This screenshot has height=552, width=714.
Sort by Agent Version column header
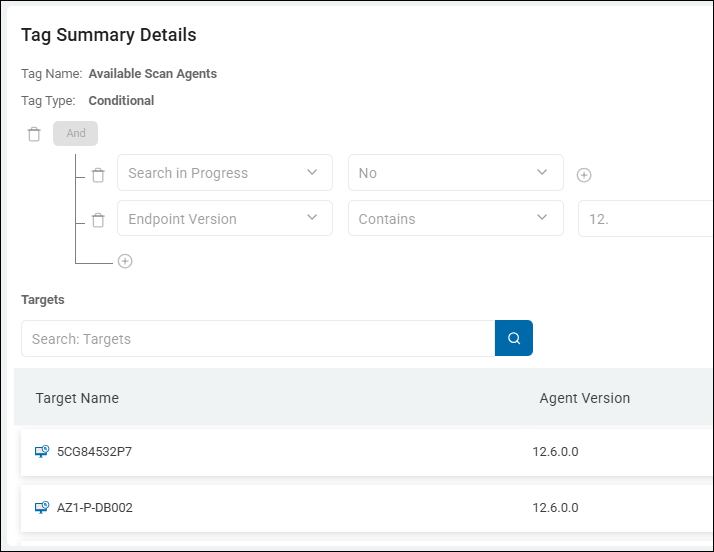[585, 398]
